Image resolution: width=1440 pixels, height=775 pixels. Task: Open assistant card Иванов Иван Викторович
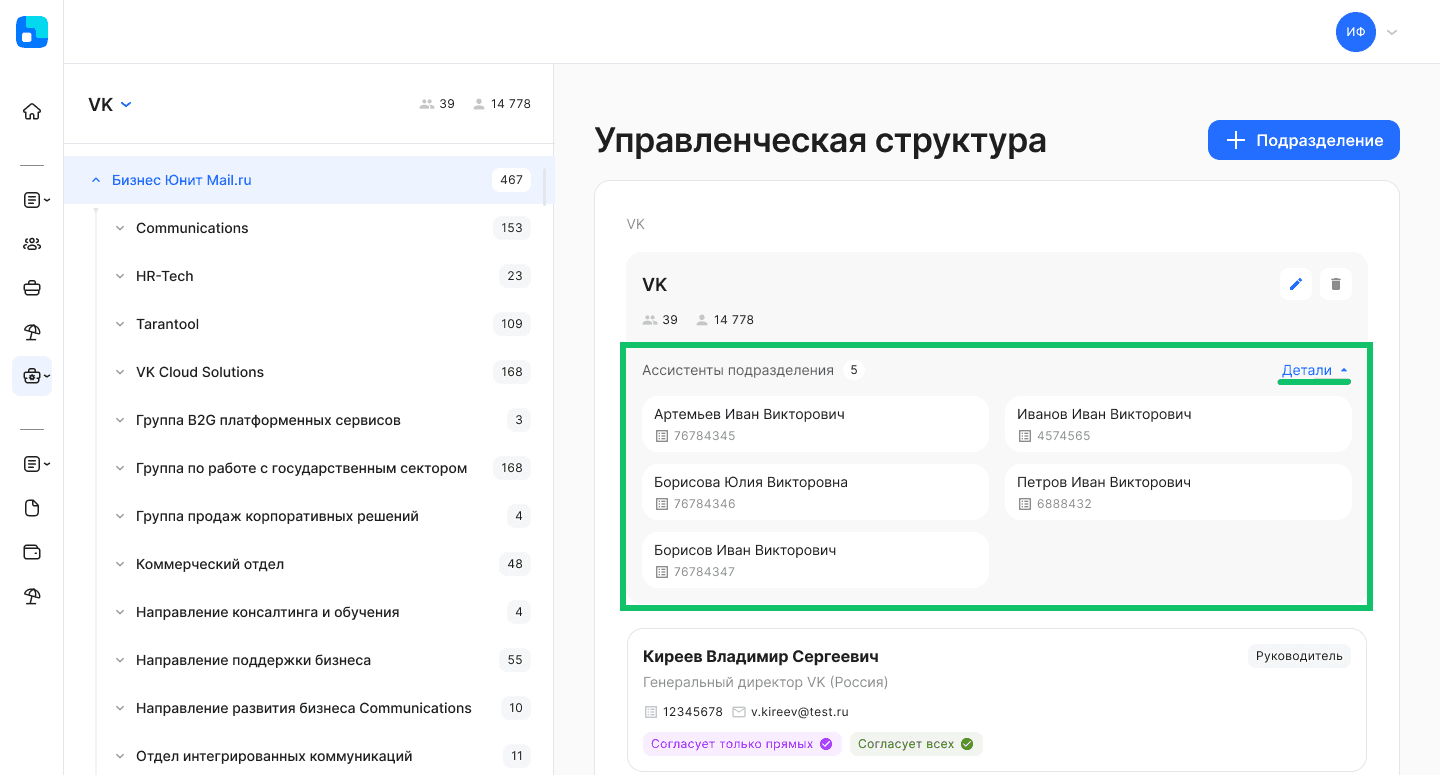[1178, 424]
